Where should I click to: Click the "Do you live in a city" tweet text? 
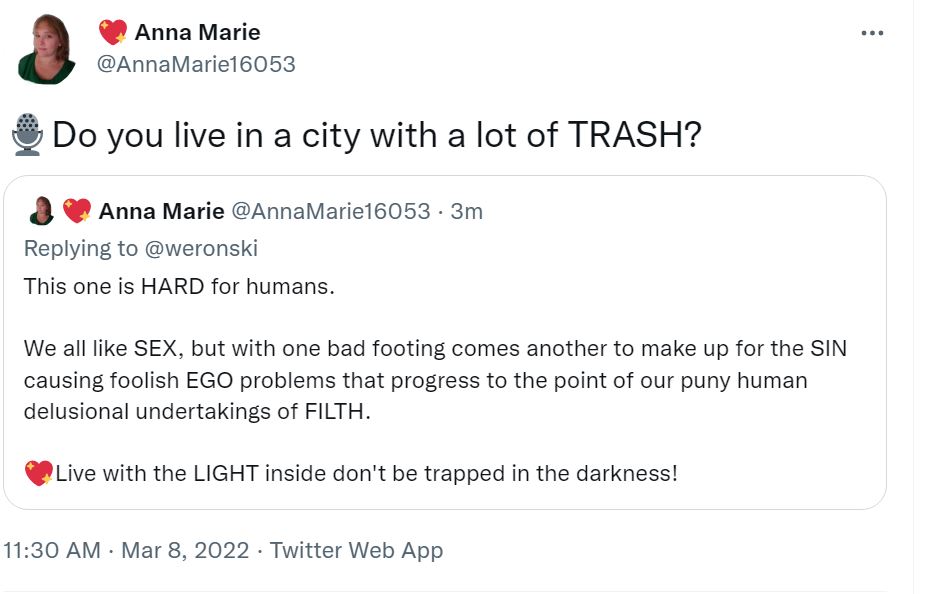click(376, 135)
